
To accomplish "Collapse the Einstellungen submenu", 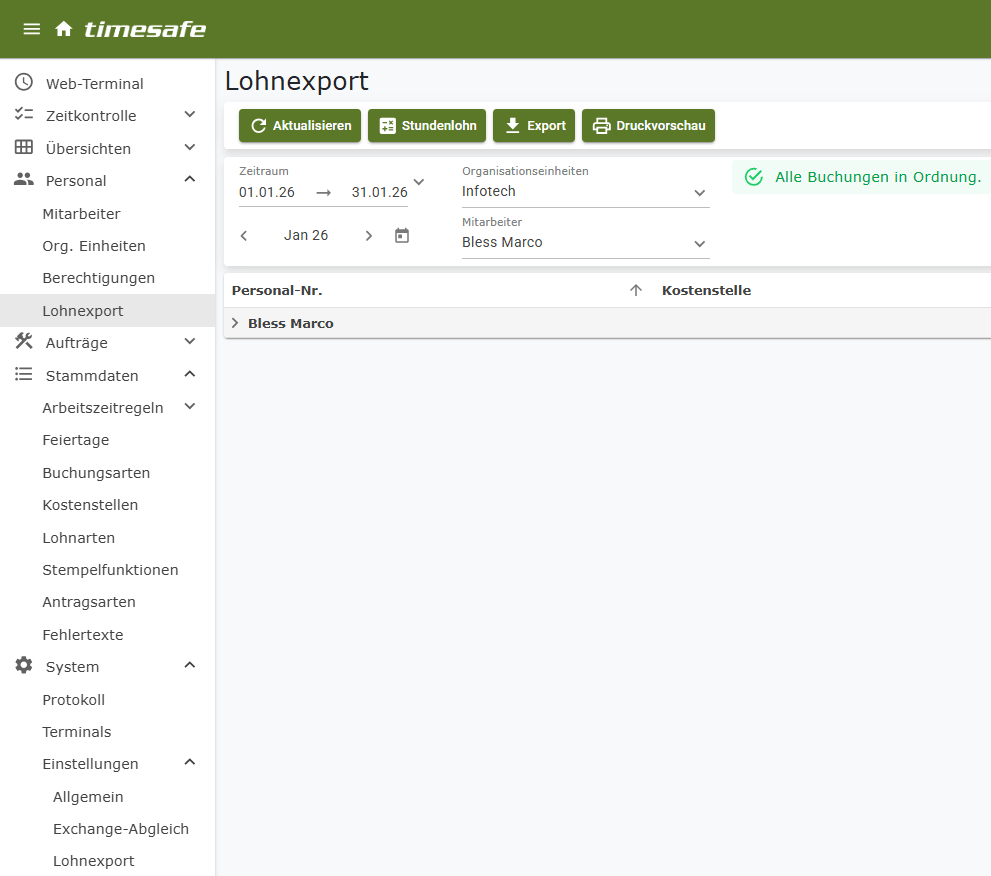I will (x=190, y=763).
